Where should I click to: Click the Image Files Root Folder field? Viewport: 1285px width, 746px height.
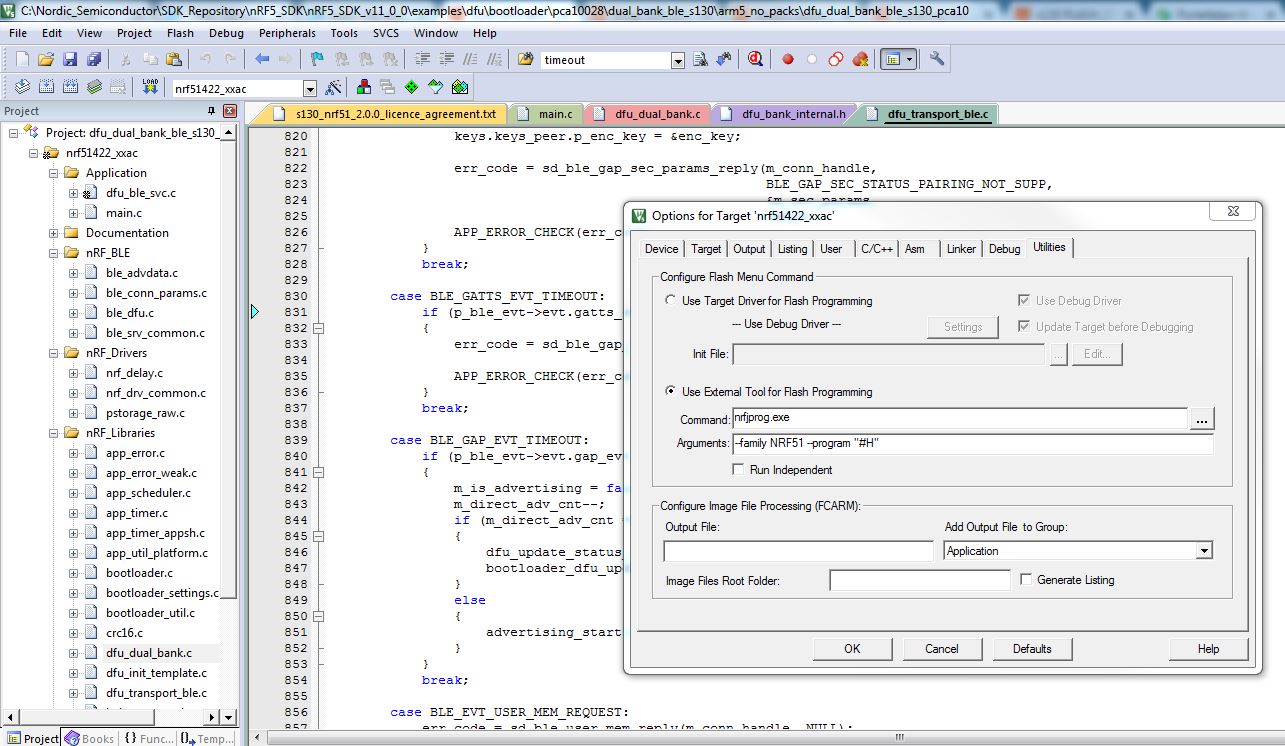click(x=920, y=580)
